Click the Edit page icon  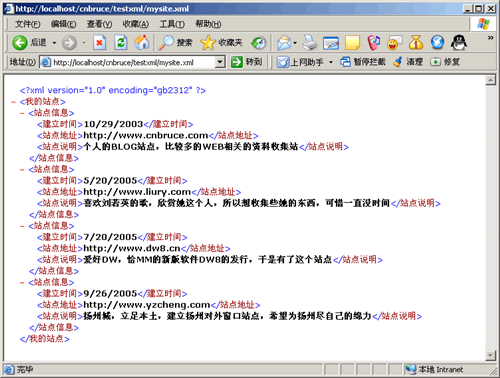pyautogui.click(x=331, y=43)
